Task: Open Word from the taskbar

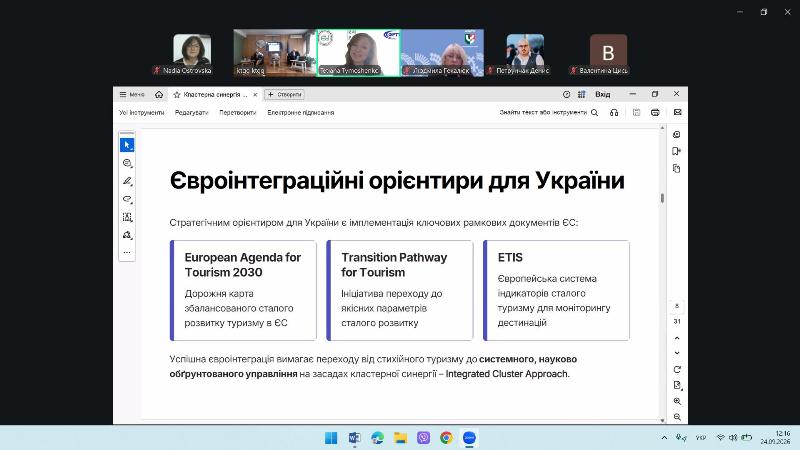Action: pyautogui.click(x=354, y=438)
